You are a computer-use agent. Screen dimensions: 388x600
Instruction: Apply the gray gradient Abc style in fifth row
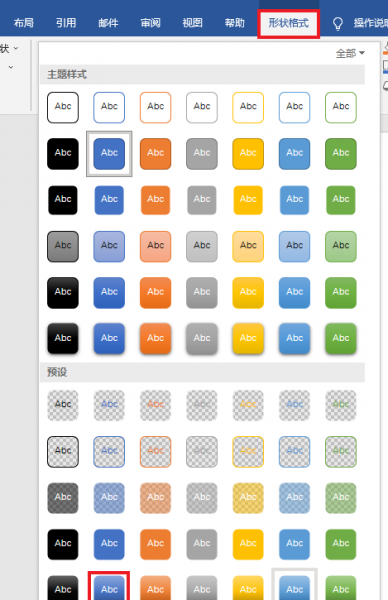coord(202,292)
